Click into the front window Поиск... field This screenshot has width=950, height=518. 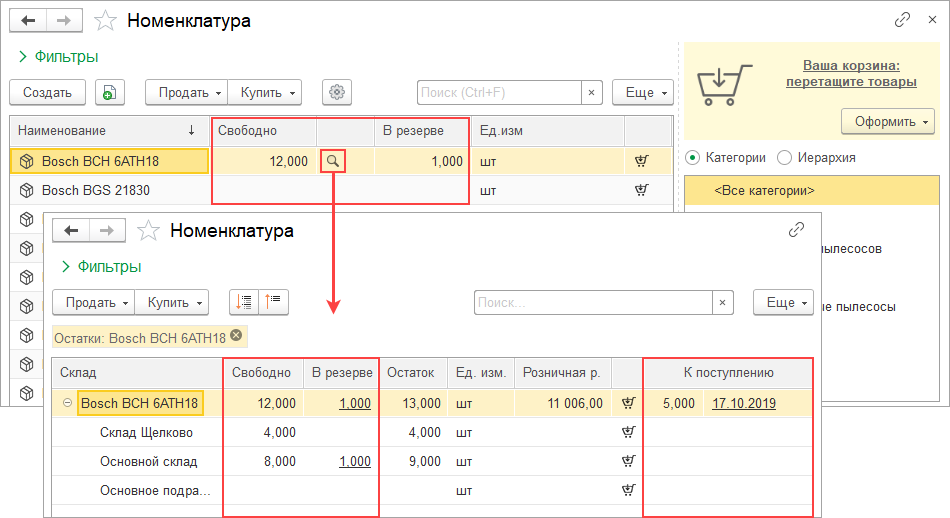click(594, 302)
